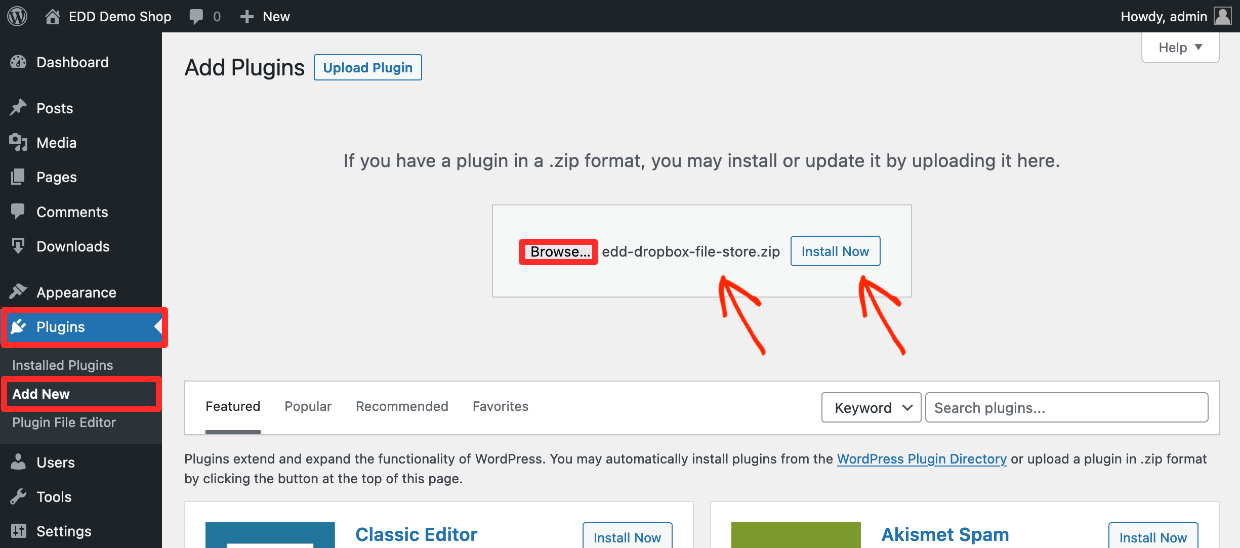The image size is (1240, 548).
Task: Click Install Now for Classic Editor
Action: (x=627, y=535)
